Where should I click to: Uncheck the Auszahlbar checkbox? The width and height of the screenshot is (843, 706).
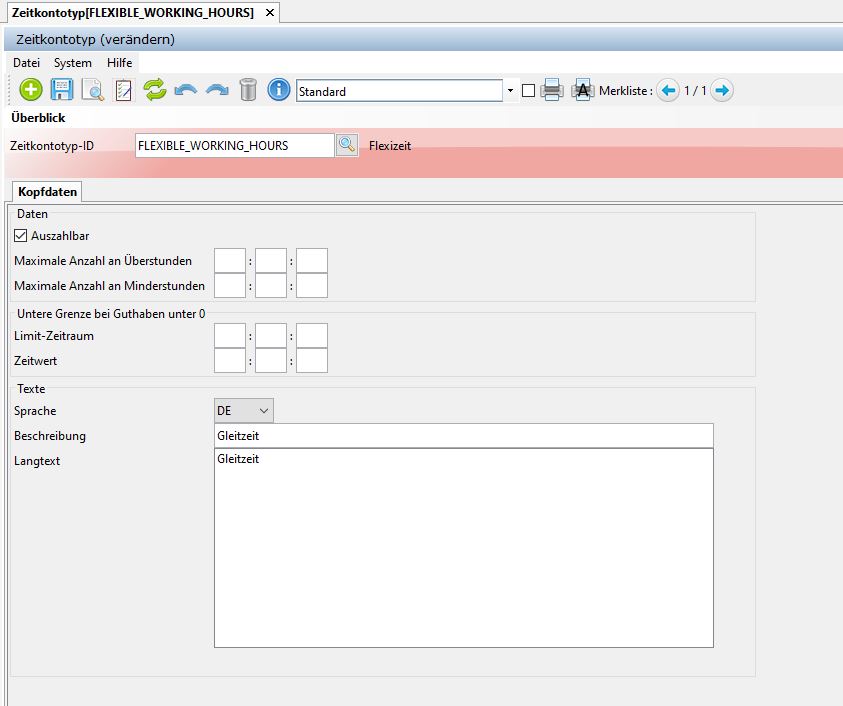(21, 236)
